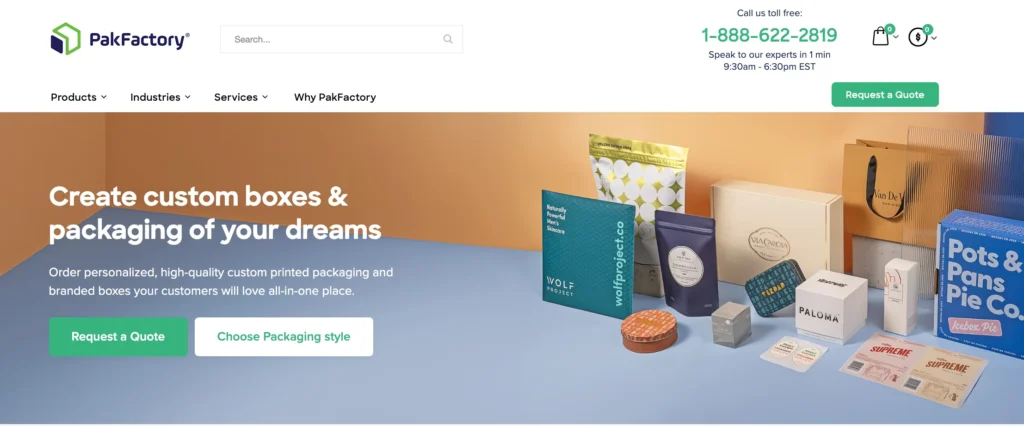Call the 1-888-622-2819 phone link
The width and height of the screenshot is (1024, 426).
click(x=769, y=35)
